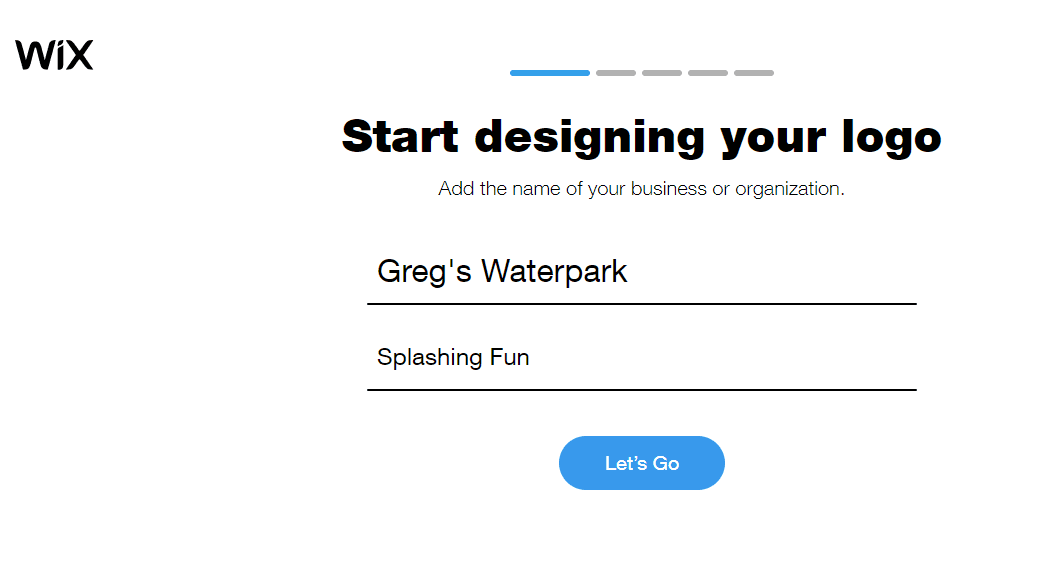
Task: Click the Let's Go button
Action: (642, 463)
